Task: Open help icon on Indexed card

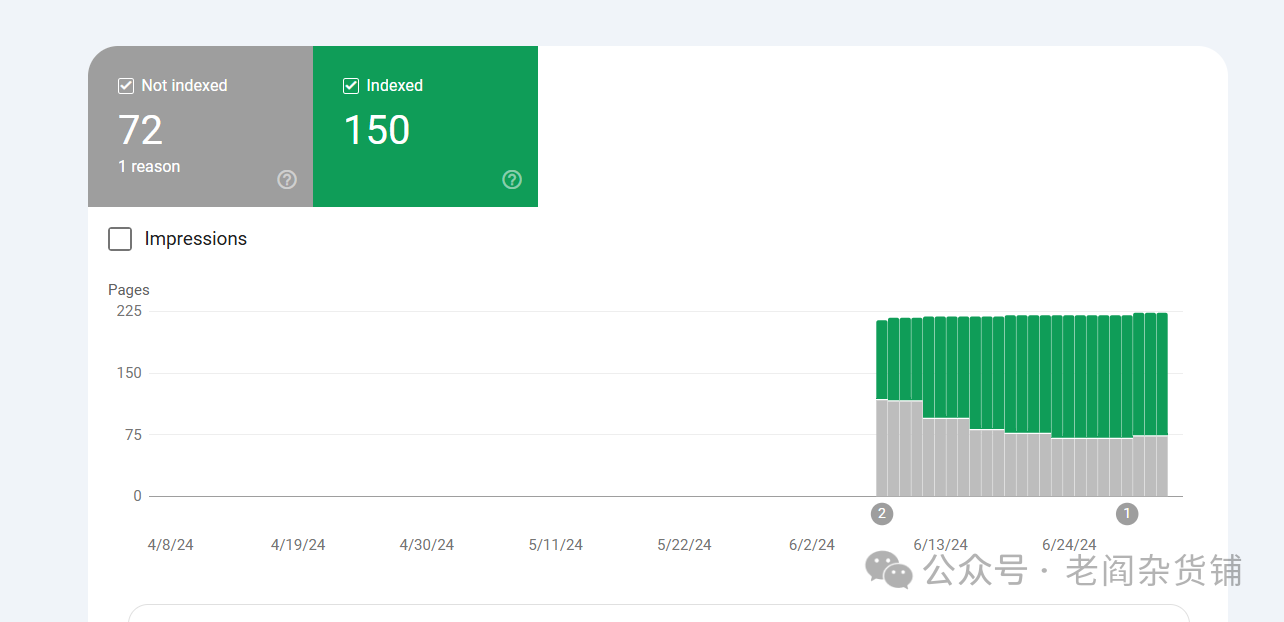Action: point(512,180)
